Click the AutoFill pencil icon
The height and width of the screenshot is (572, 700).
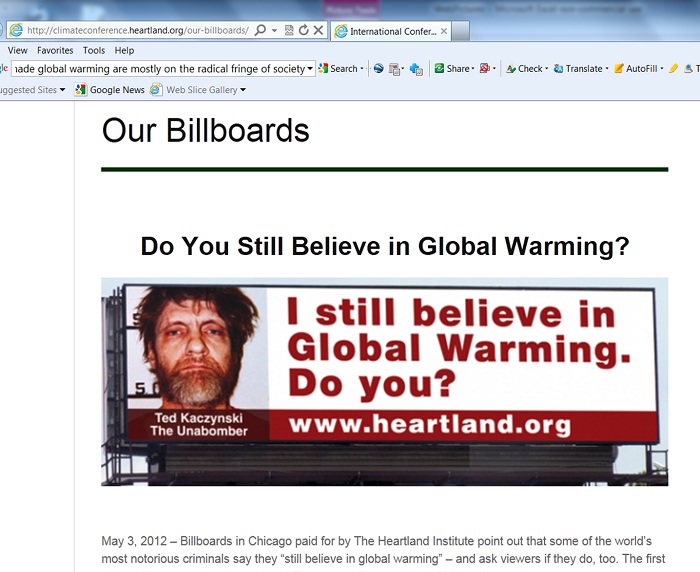[x=619, y=69]
